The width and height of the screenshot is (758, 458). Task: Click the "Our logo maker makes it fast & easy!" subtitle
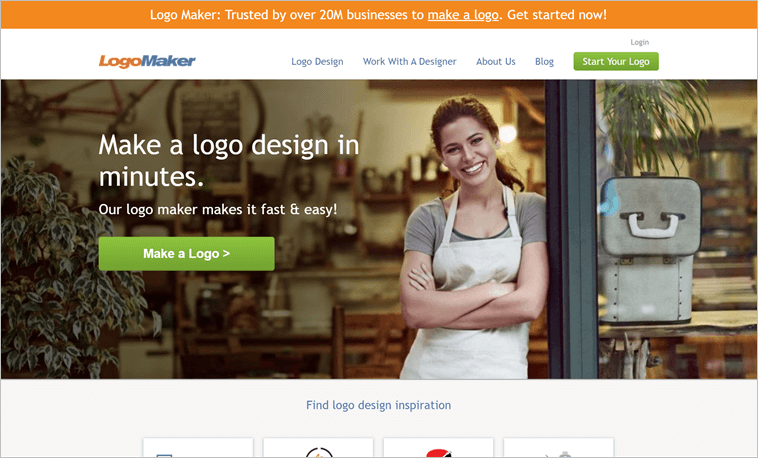pos(217,209)
